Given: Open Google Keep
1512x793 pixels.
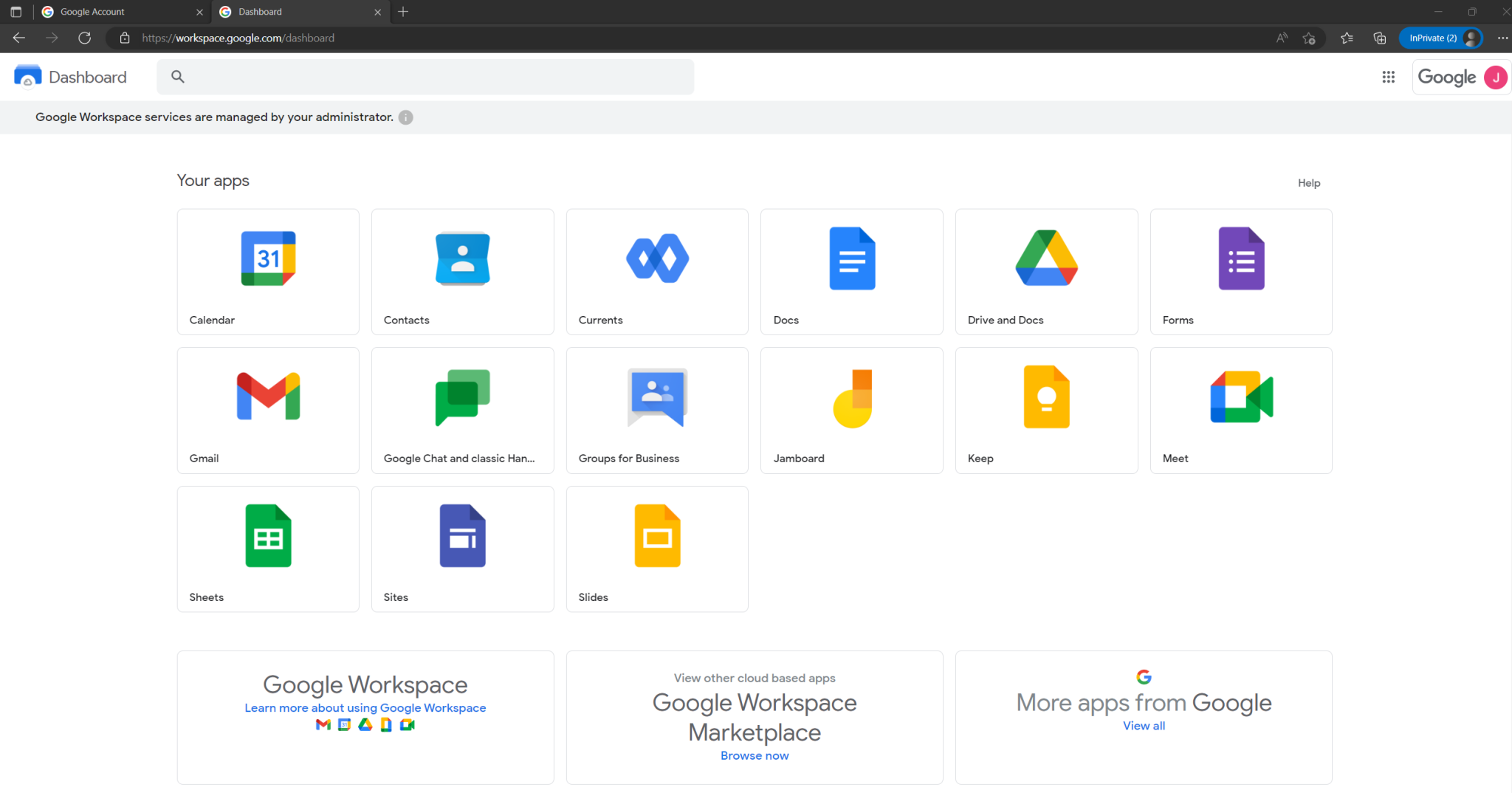Looking at the screenshot, I should coord(1046,410).
